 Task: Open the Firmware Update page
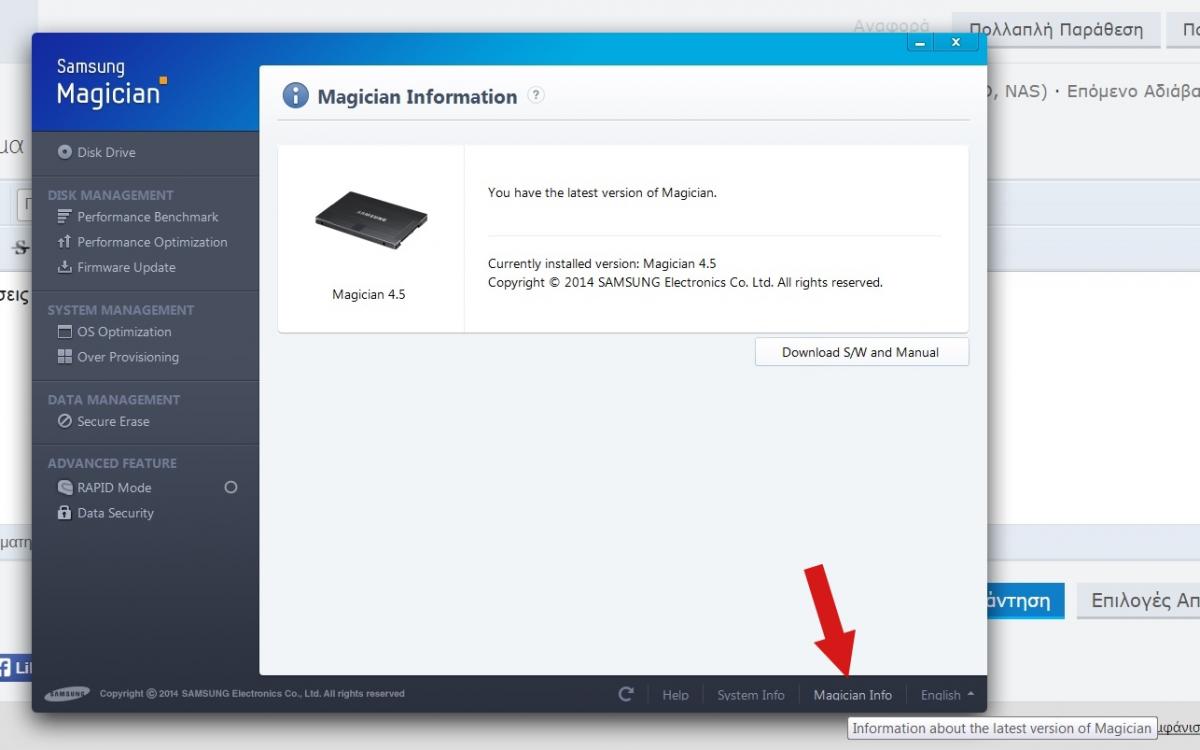point(116,267)
